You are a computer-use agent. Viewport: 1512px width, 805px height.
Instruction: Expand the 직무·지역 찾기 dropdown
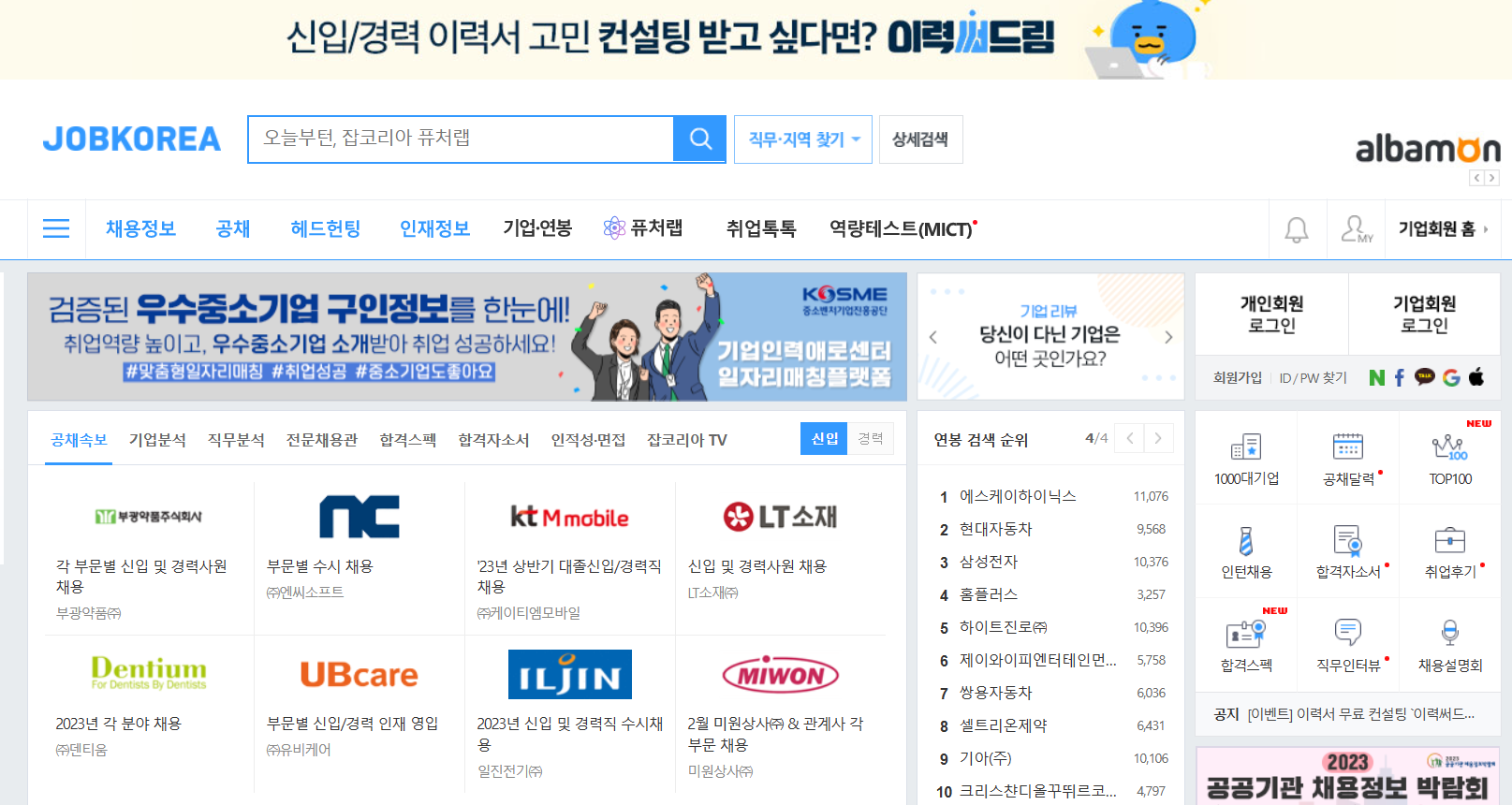pyautogui.click(x=803, y=139)
